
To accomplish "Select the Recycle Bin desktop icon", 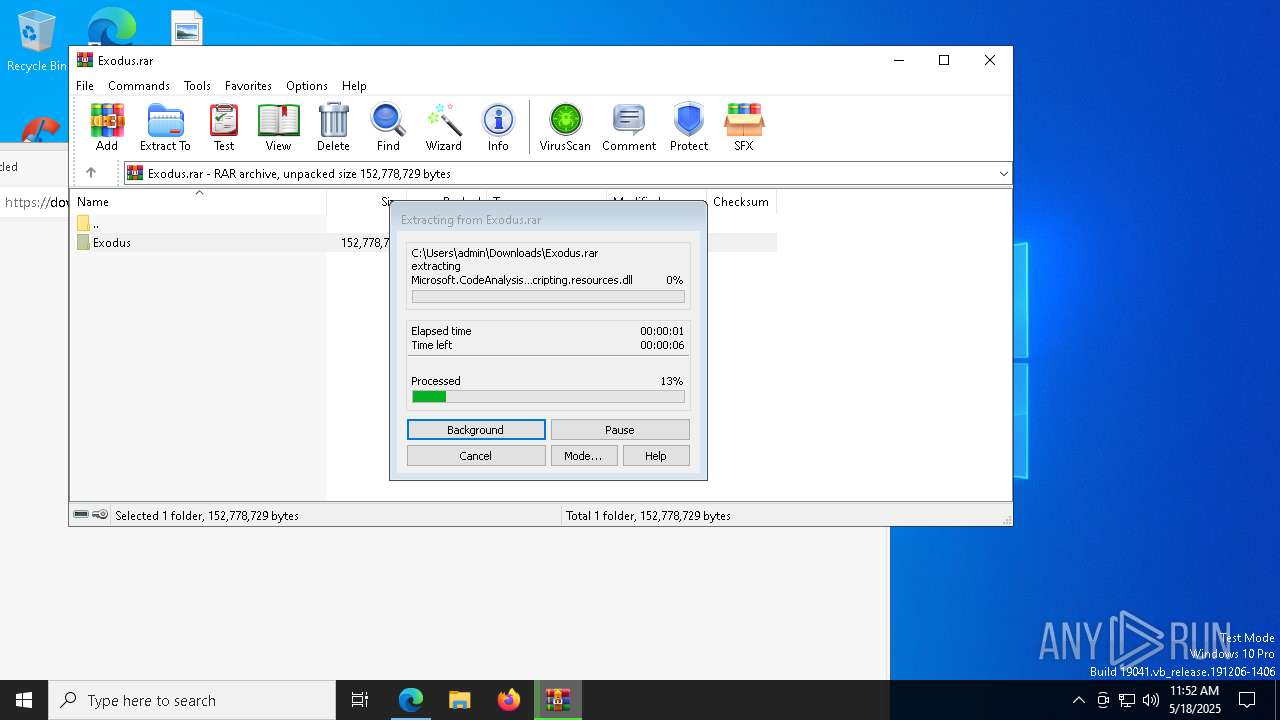I will pyautogui.click(x=37, y=42).
